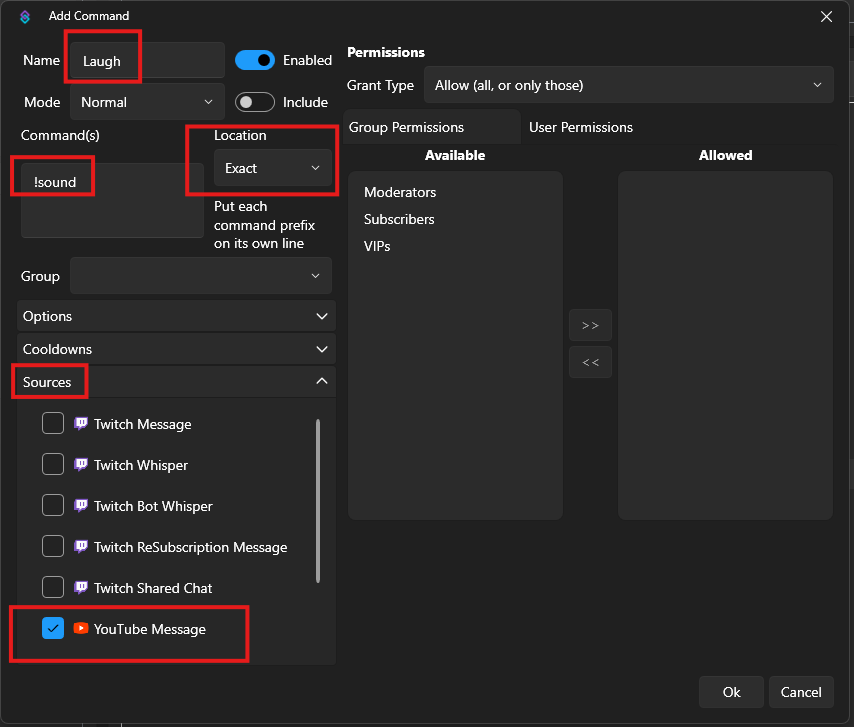Click the Twitch icon beside ReSubscription Message
The image size is (854, 727).
pos(81,547)
